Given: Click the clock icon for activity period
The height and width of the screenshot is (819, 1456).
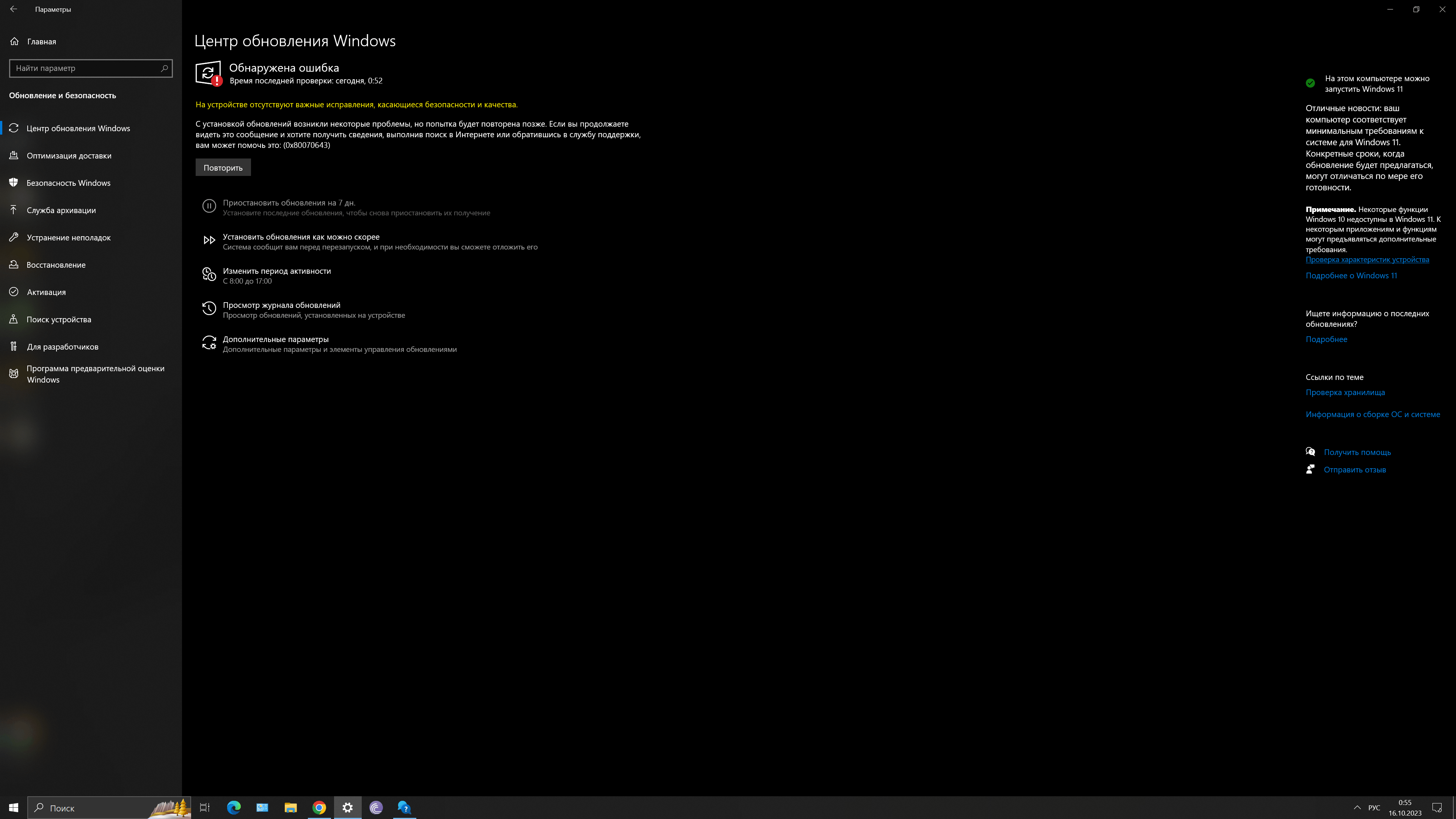Looking at the screenshot, I should click(x=209, y=275).
